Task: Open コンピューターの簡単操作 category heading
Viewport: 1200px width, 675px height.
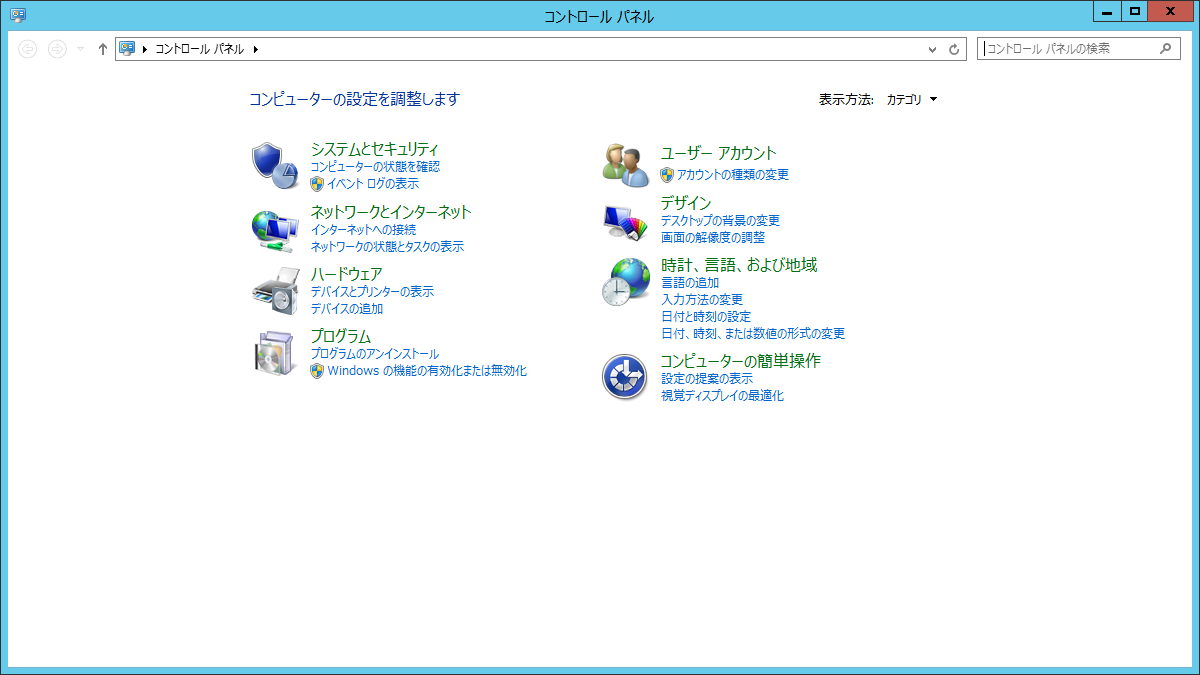Action: (740, 361)
